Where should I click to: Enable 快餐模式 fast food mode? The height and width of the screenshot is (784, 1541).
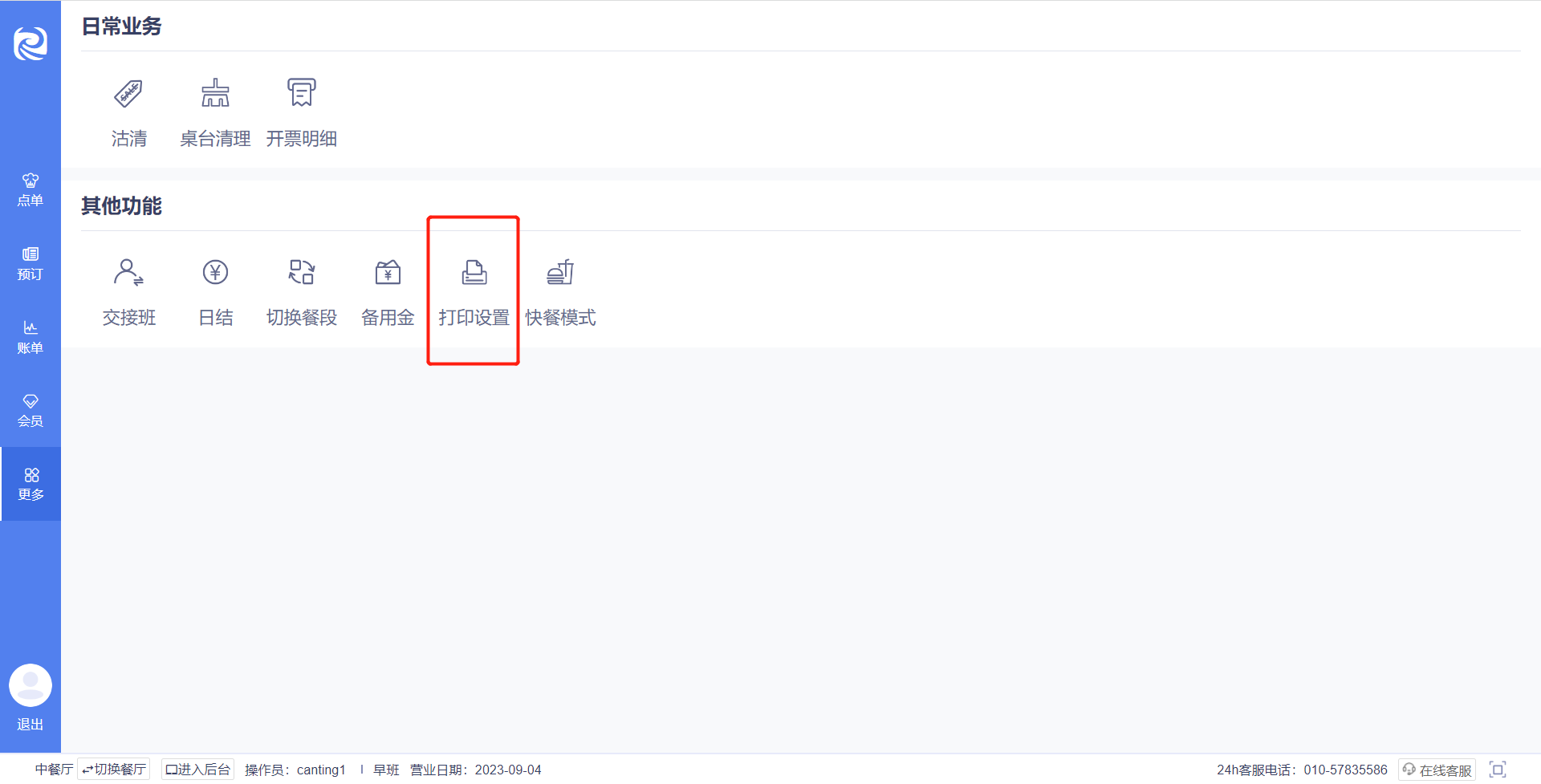tap(560, 293)
